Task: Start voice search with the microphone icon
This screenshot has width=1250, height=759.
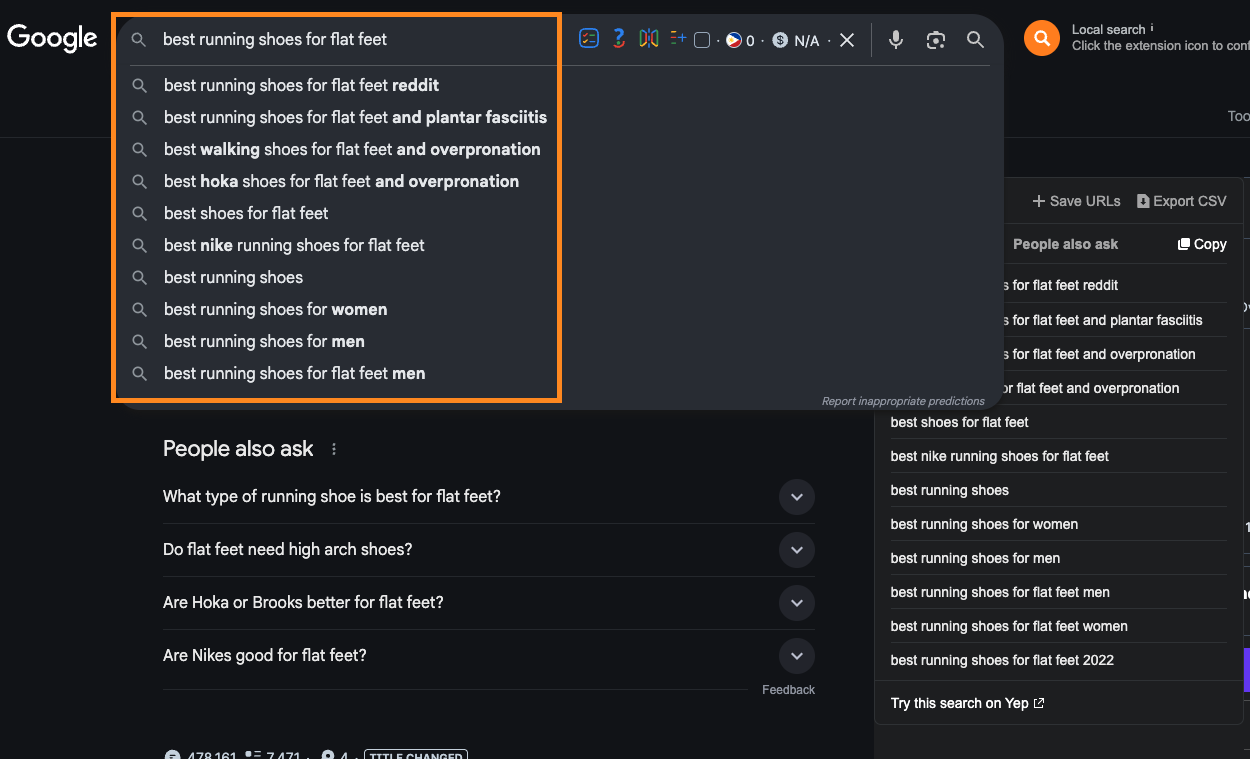Action: pos(896,40)
